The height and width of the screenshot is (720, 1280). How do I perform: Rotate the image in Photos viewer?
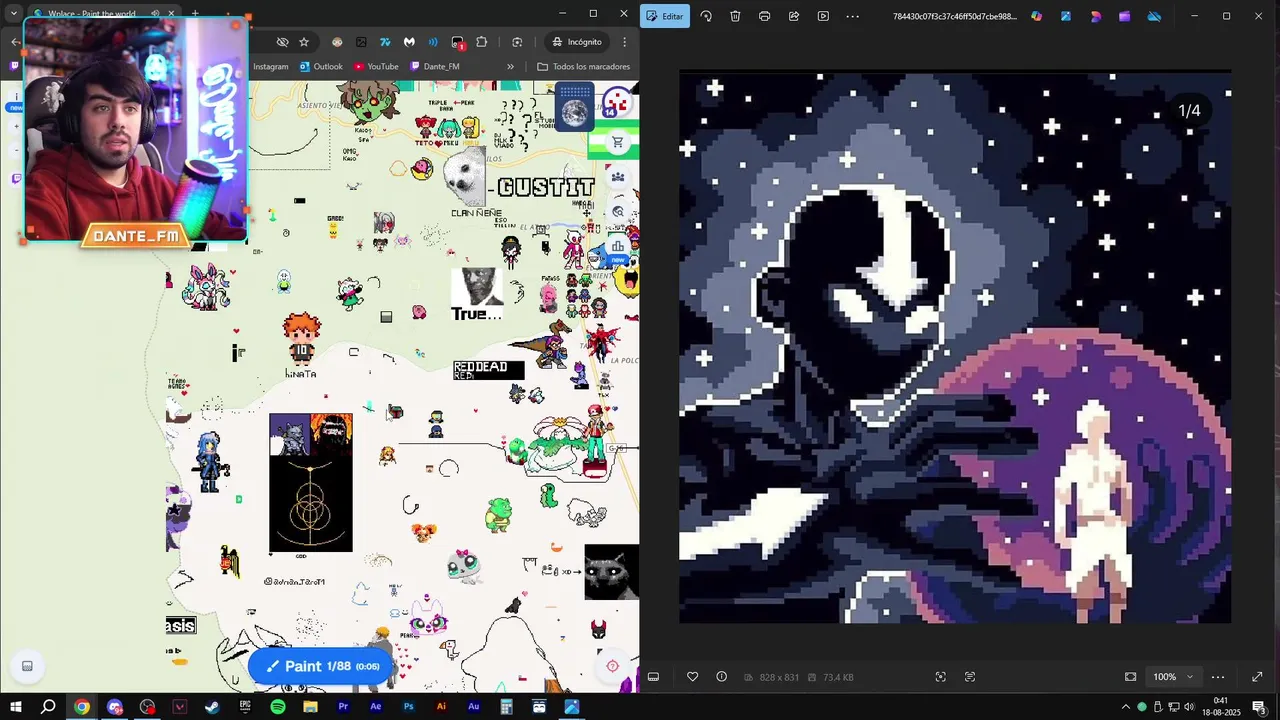pos(706,16)
